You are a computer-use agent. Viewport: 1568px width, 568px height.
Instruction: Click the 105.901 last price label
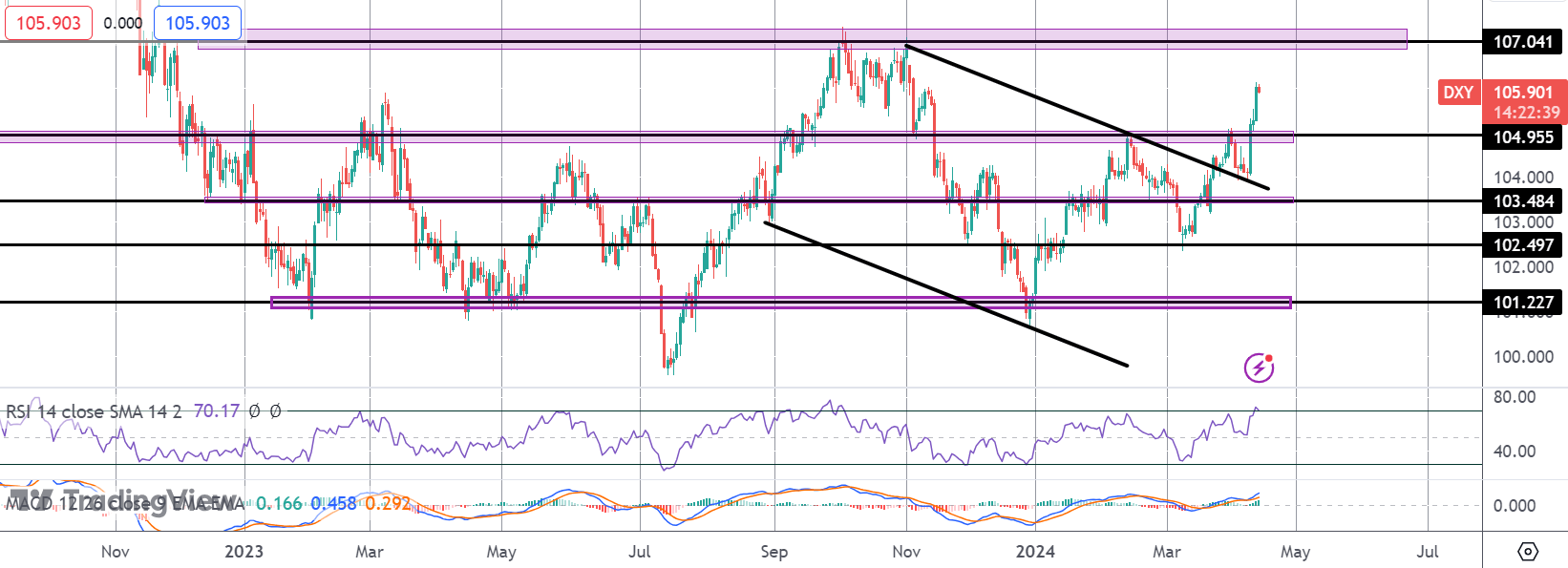click(1523, 93)
